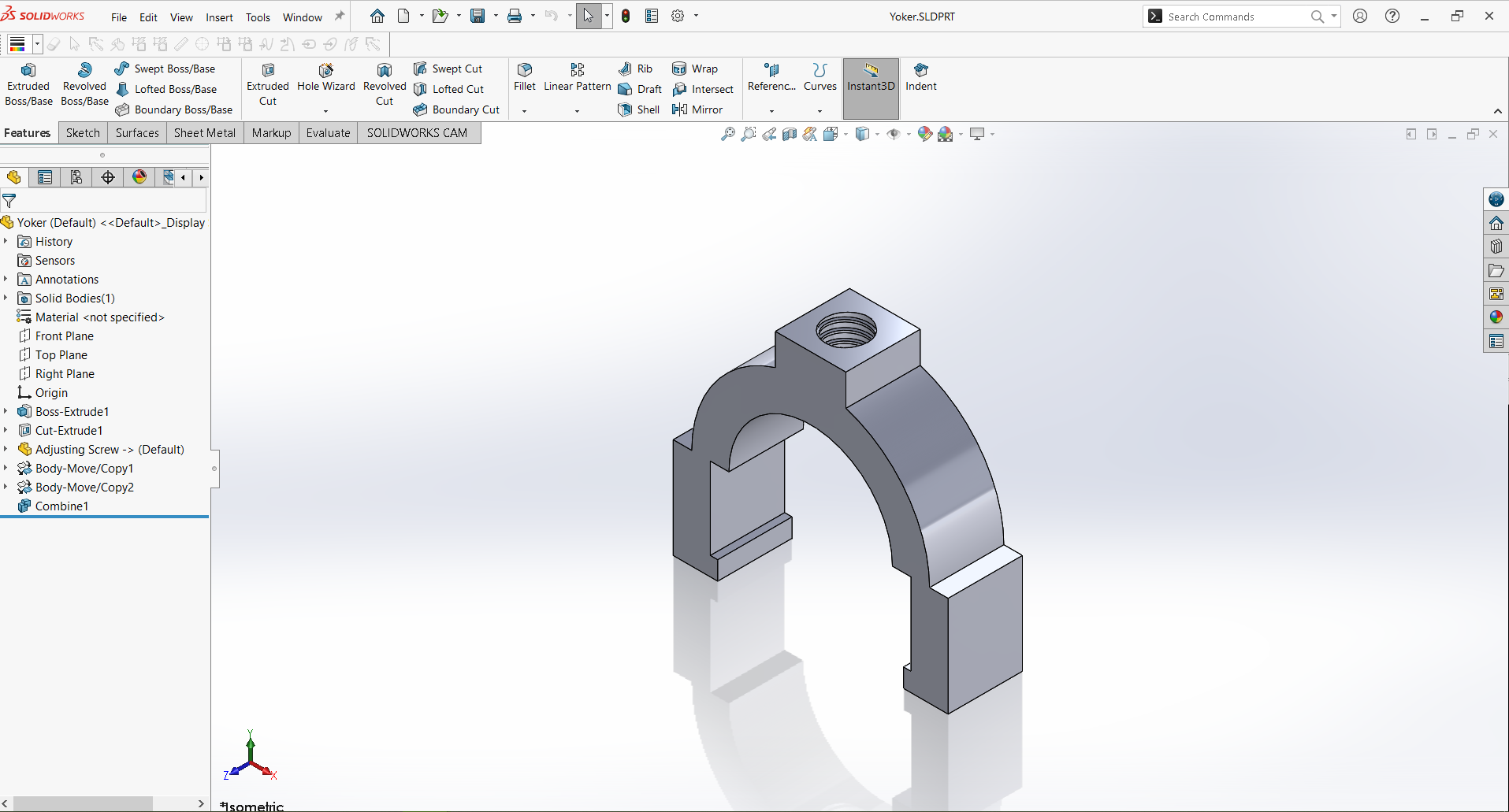Open the PropertyManager tab icon
1509x812 pixels.
45,177
